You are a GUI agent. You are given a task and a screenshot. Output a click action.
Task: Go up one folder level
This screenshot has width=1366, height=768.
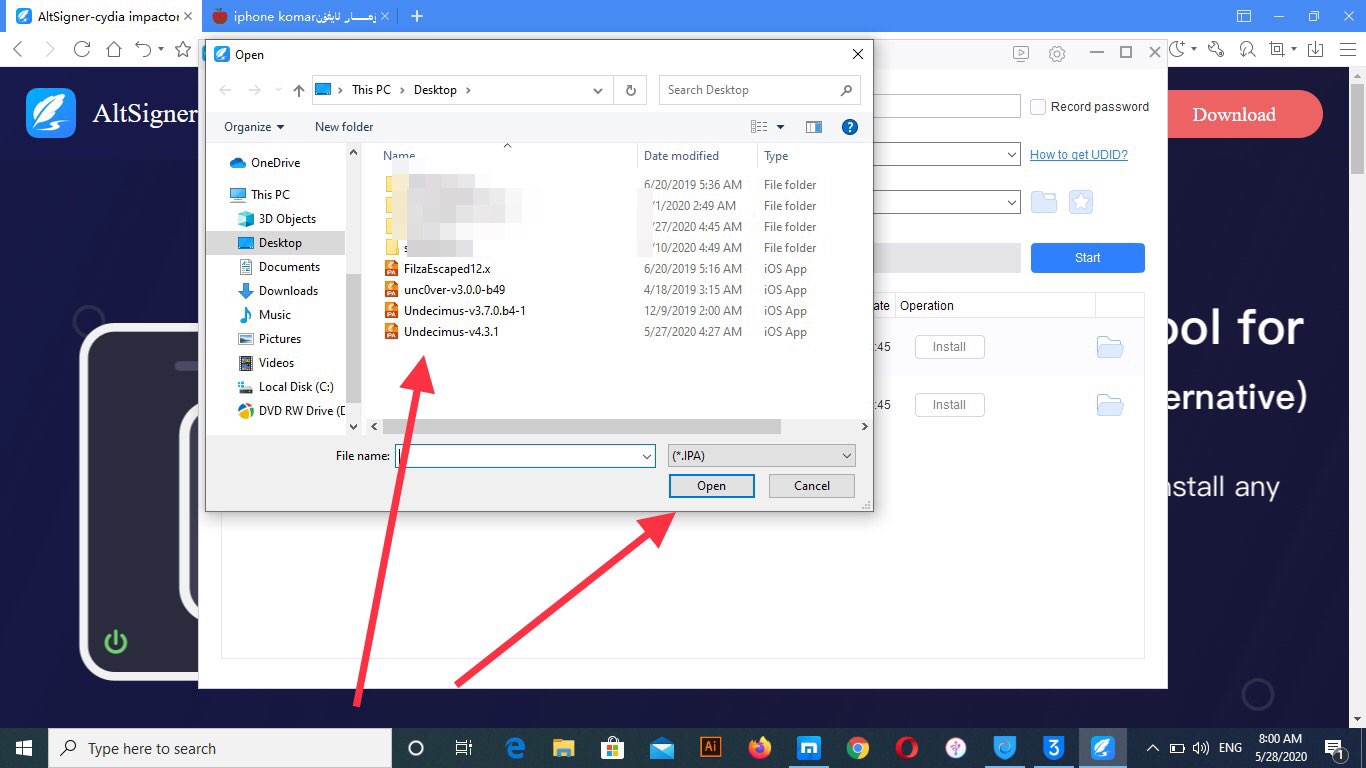(298, 90)
